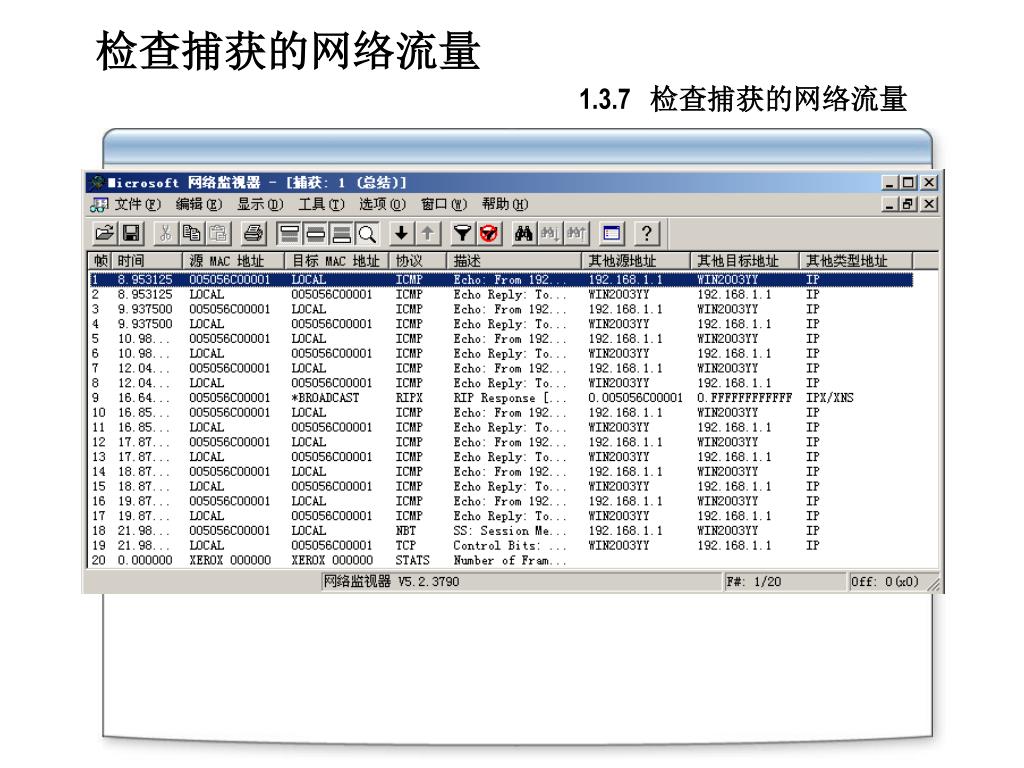
Task: Click the blue window options toolbar icon
Action: click(611, 233)
